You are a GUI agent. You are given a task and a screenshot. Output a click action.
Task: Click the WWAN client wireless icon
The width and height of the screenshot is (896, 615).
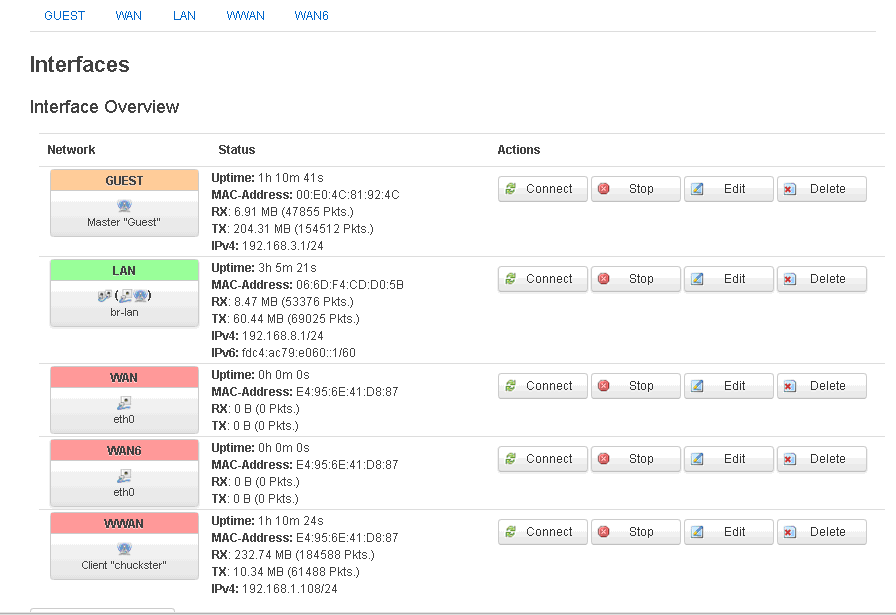click(124, 549)
